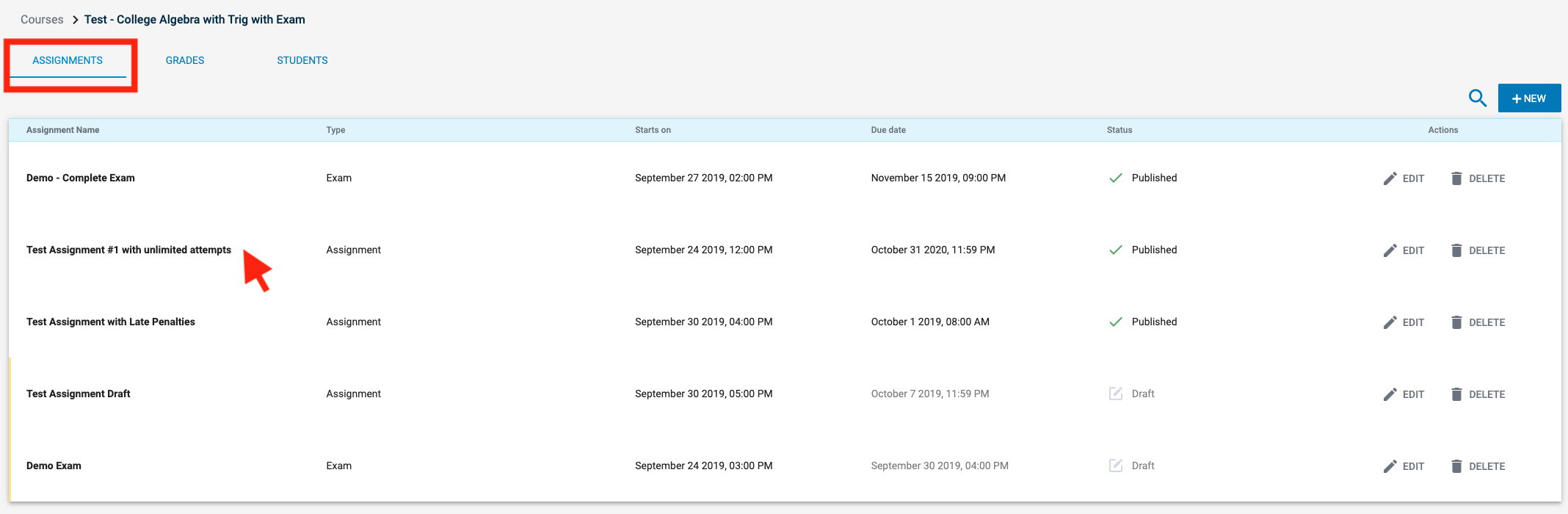Open Test Assignment with Late Penalties
The height and width of the screenshot is (514, 1568).
pos(111,322)
